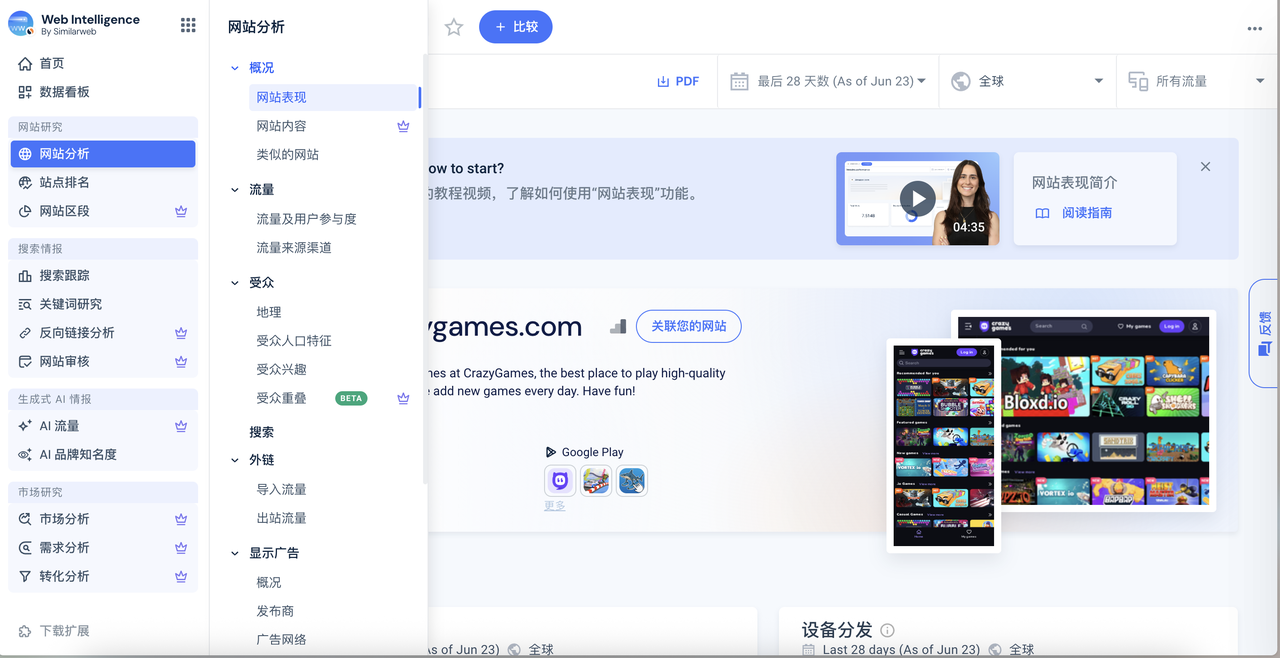The image size is (1280, 658).
Task: Open the three-dot more options menu
Action: point(1254,28)
